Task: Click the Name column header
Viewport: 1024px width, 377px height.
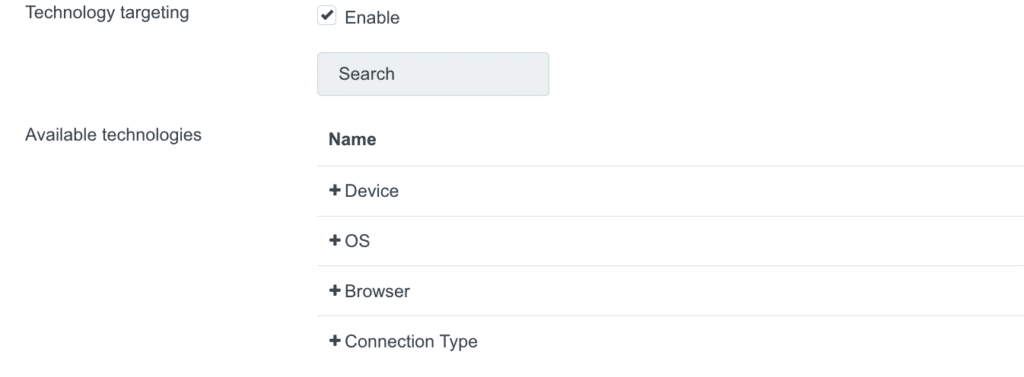Action: [x=352, y=139]
